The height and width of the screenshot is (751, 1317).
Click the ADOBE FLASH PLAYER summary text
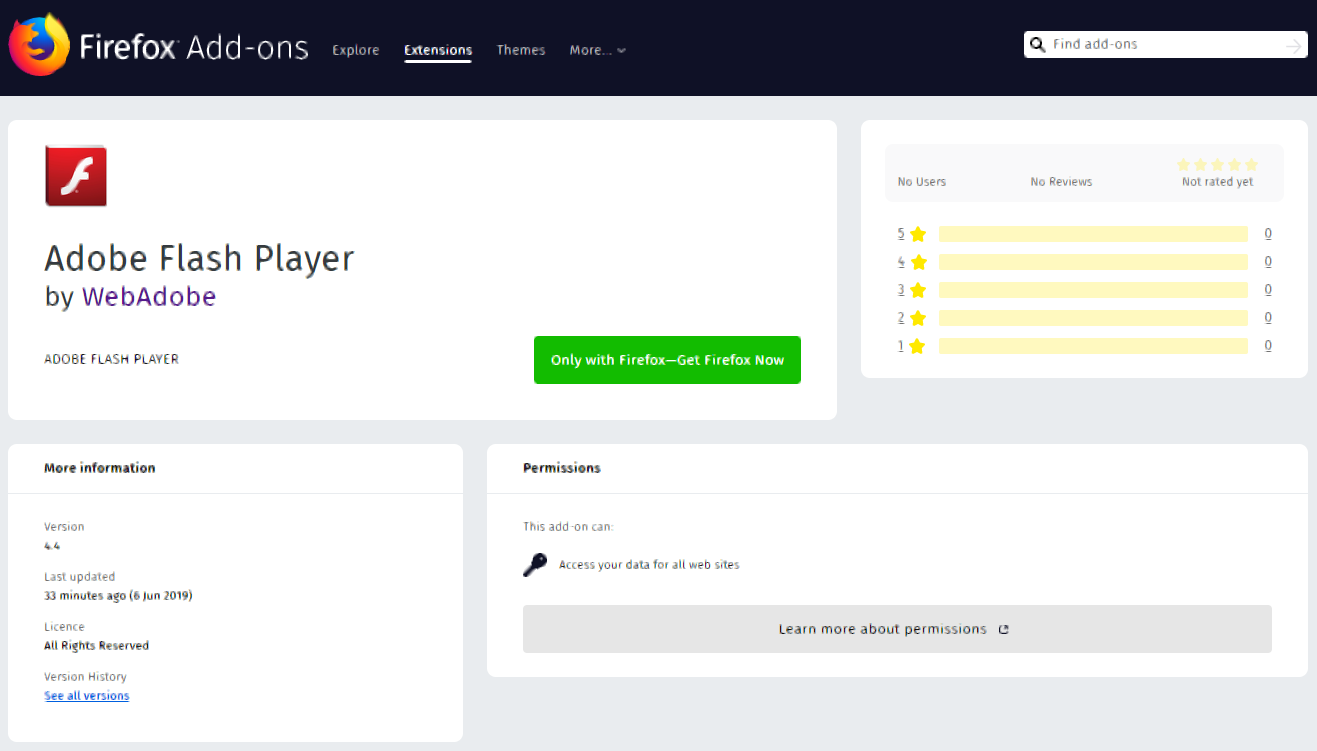(x=112, y=359)
